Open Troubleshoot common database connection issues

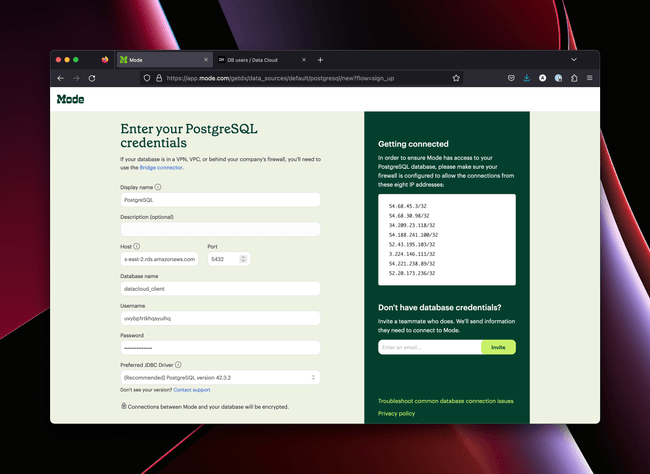coord(445,400)
